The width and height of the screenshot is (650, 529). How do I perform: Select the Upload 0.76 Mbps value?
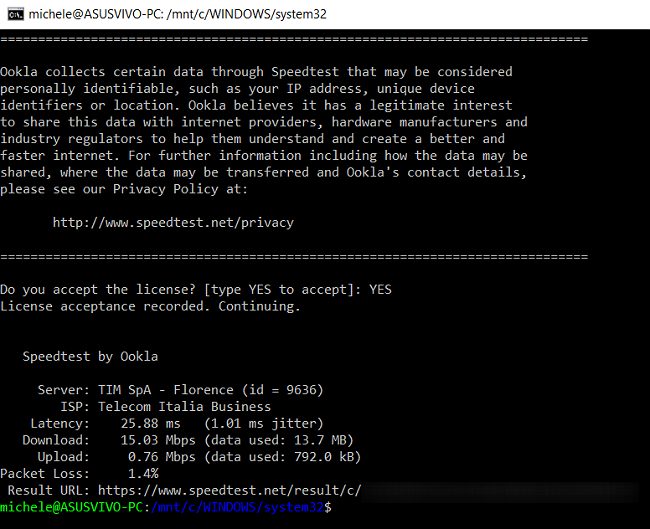pos(162,457)
